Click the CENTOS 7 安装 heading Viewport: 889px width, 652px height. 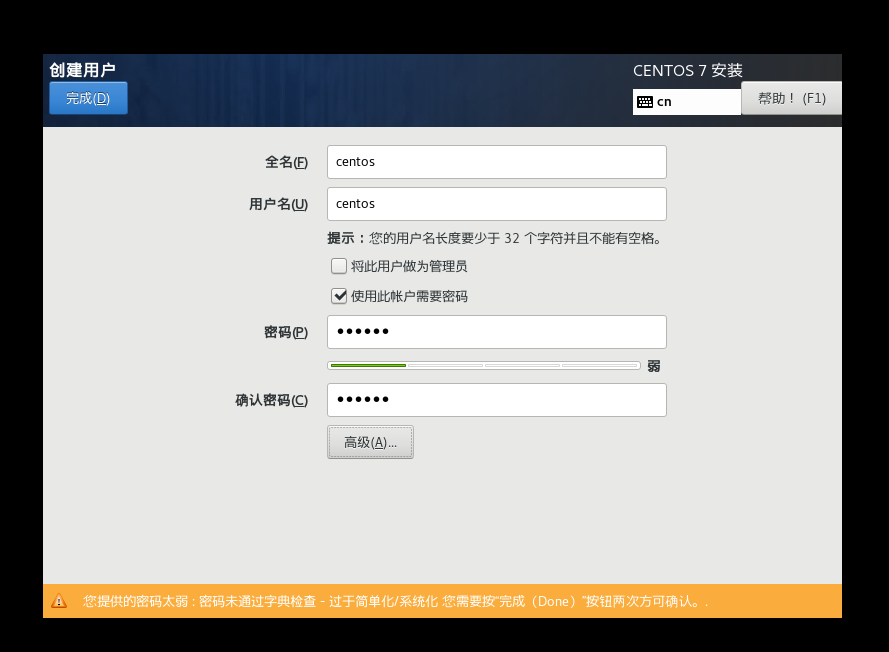688,70
